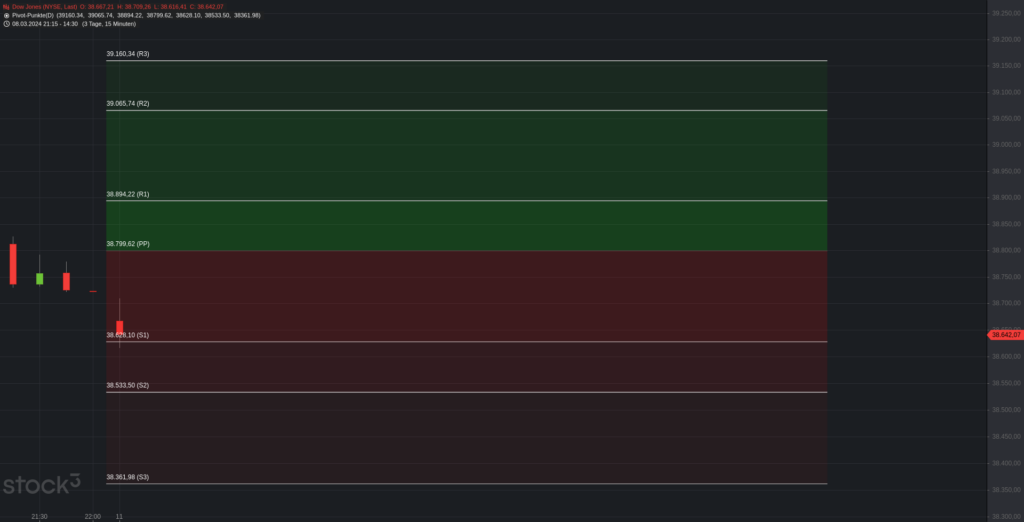Click the stock3 watermark logo

click(41, 483)
